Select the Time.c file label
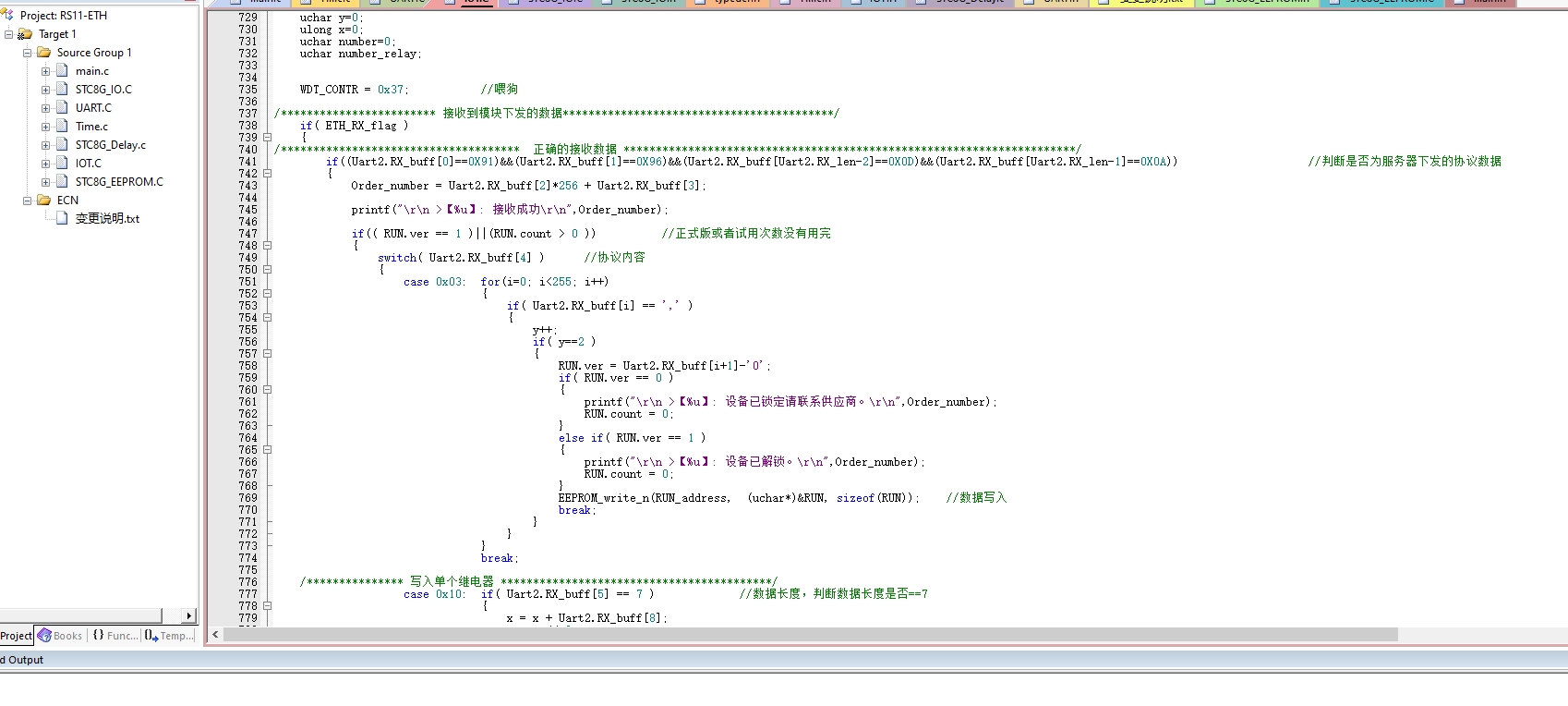The image size is (1568, 706). pos(91,127)
